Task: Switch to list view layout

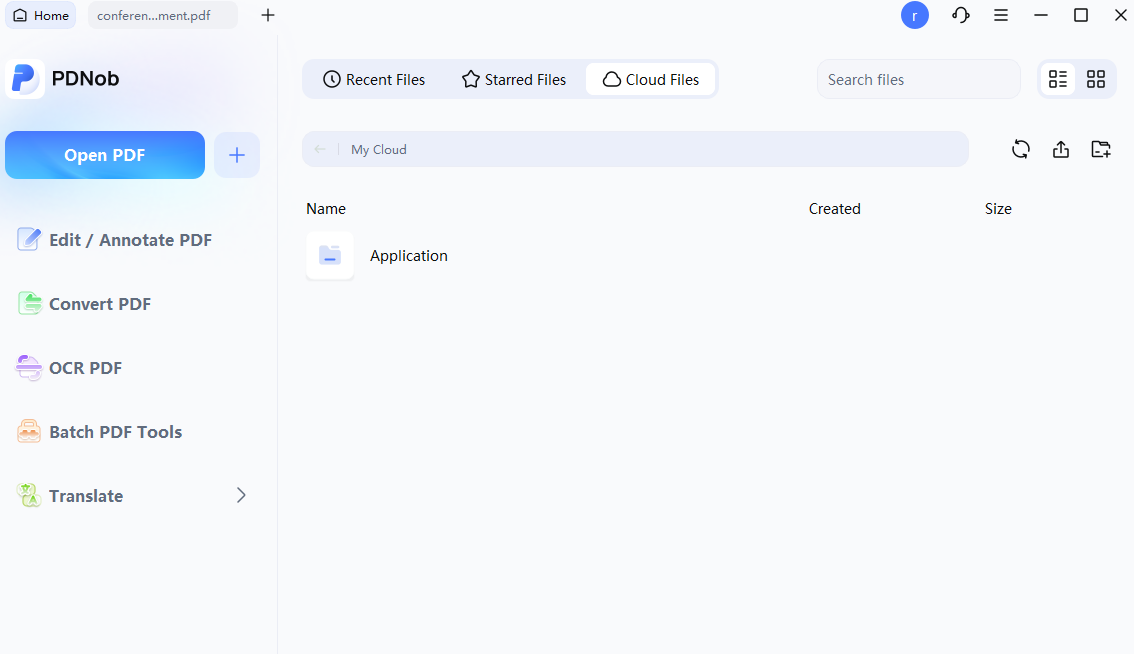Action: 1057,79
